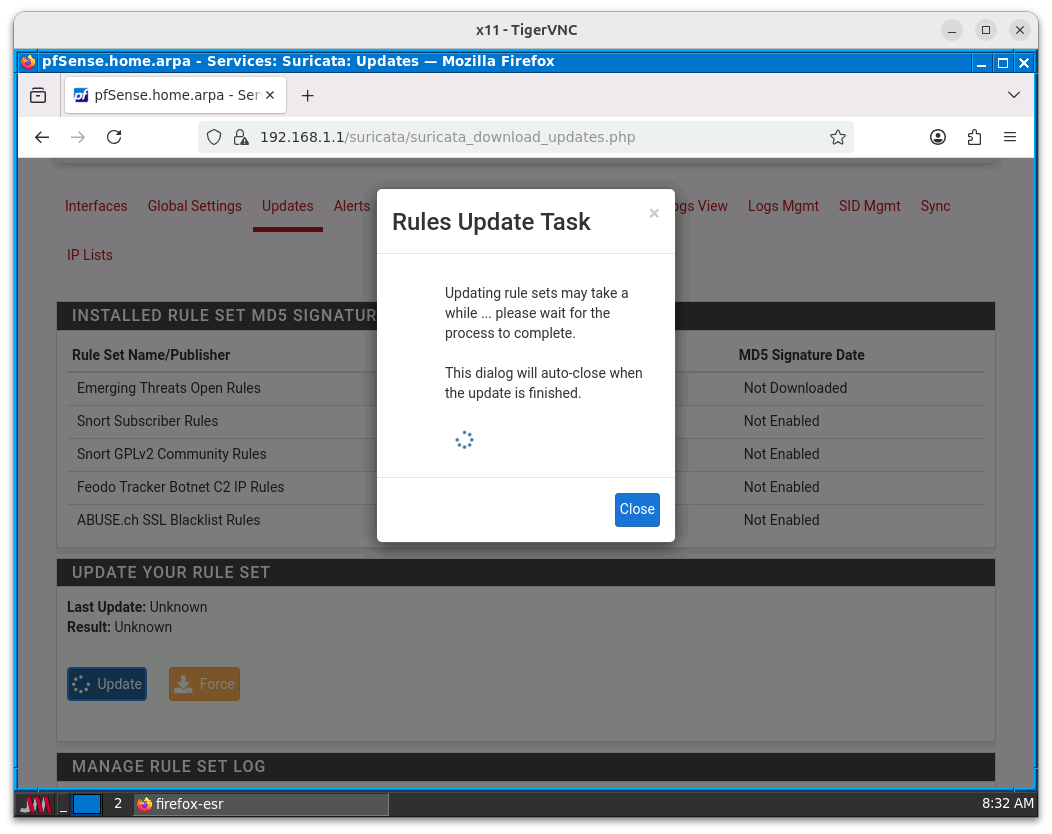This screenshot has height=834, width=1052.
Task: Click the show-desktop icon in the taskbar
Action: [x=63, y=804]
